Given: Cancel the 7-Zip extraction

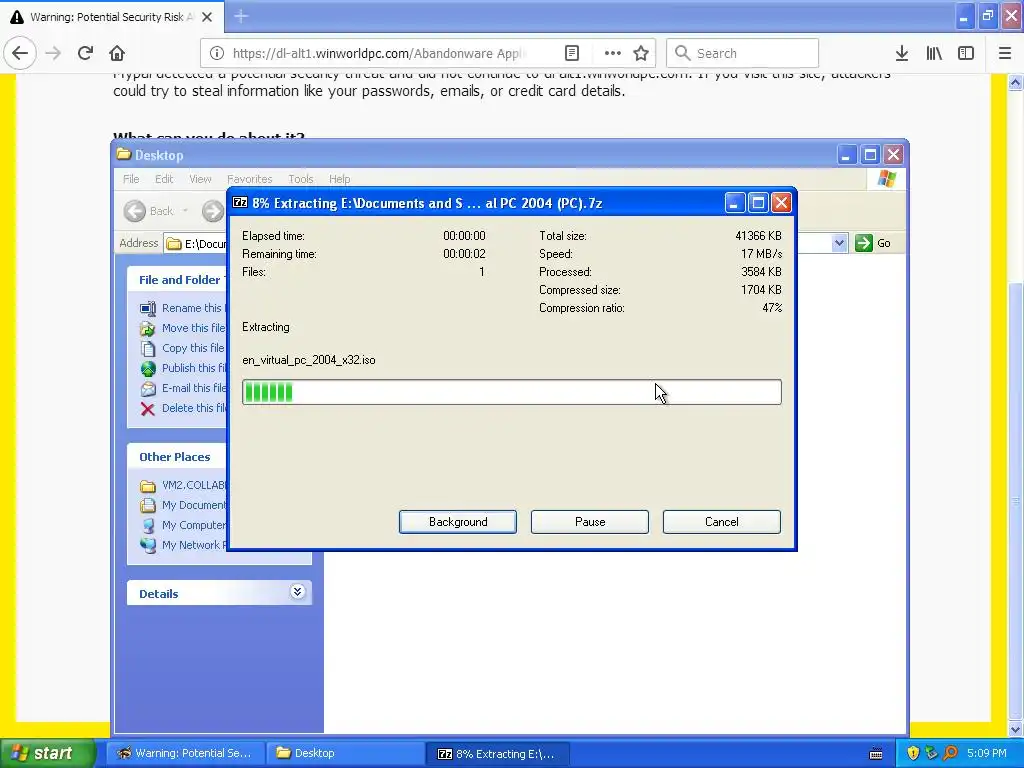Looking at the screenshot, I should (722, 522).
